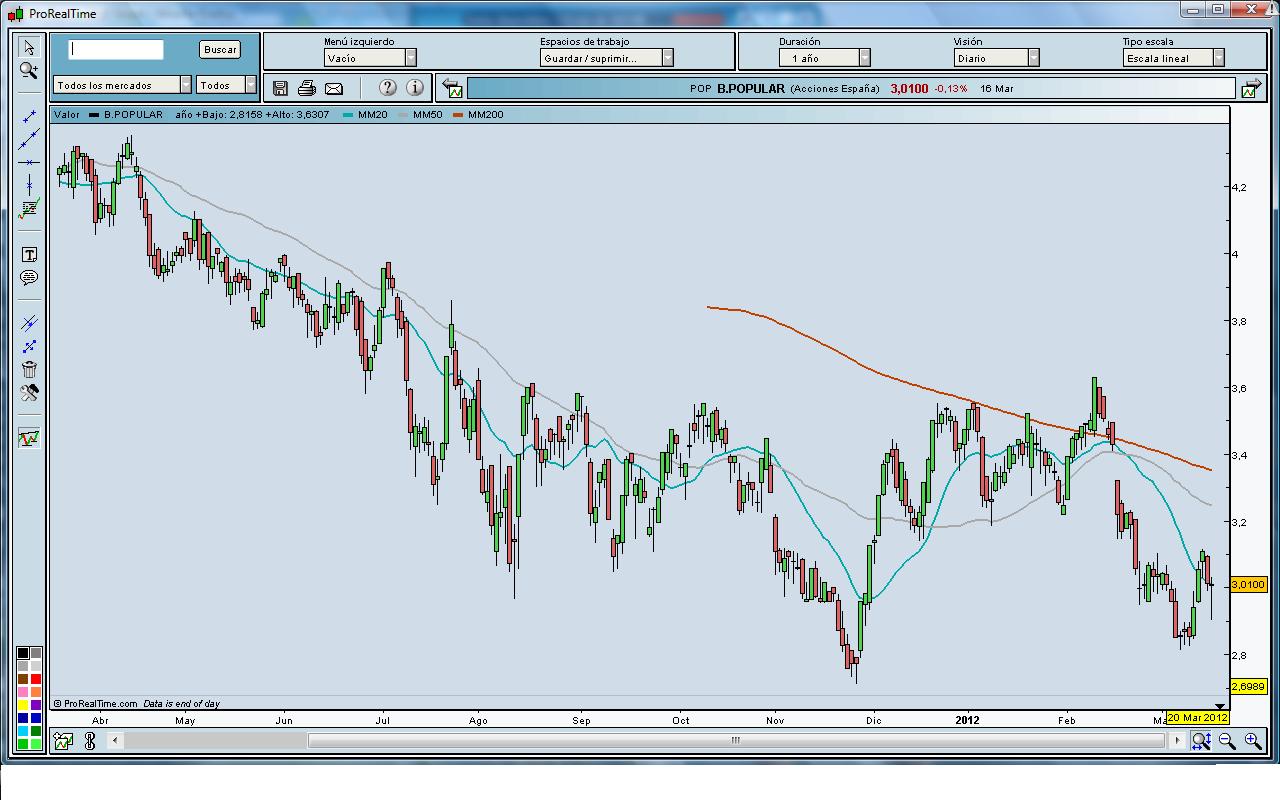
Task: Zoom out the chart with minus magnifier
Action: (x=1227, y=741)
